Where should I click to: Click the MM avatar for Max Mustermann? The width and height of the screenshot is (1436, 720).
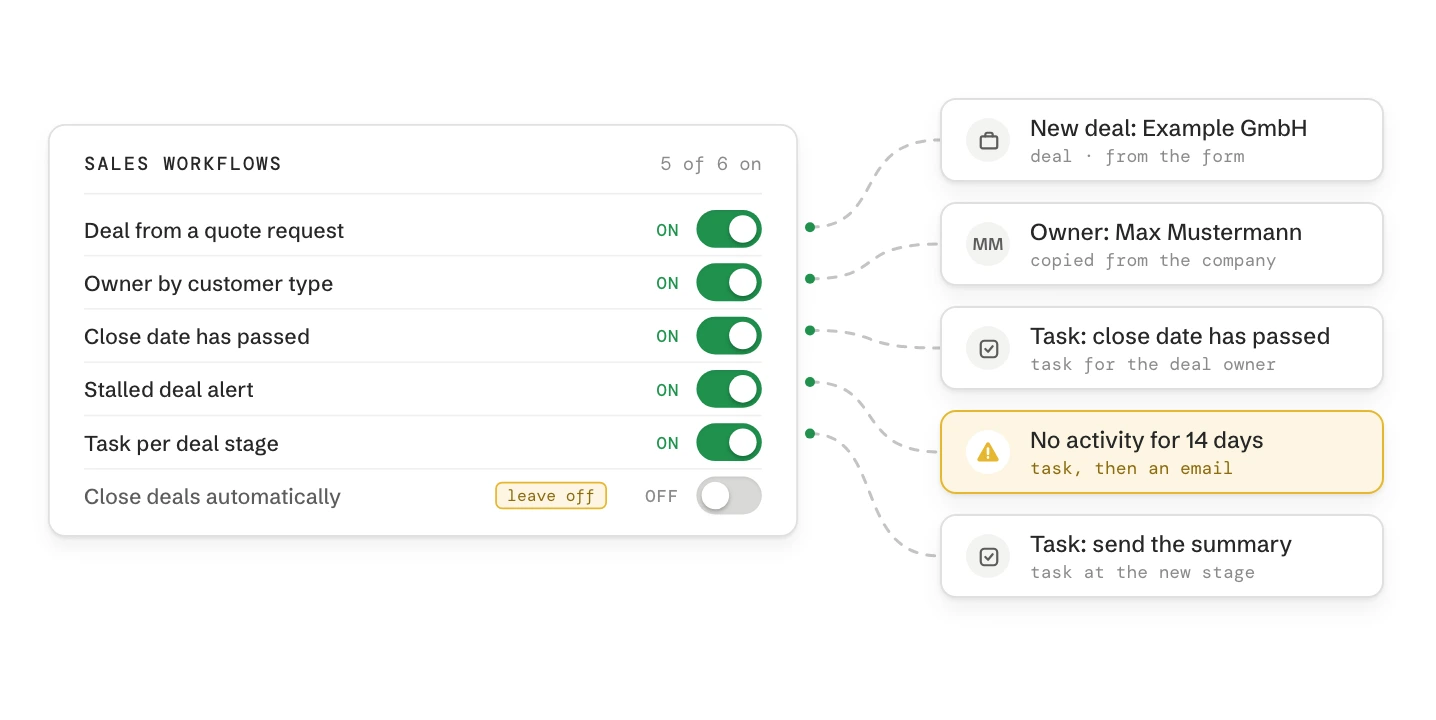(988, 245)
